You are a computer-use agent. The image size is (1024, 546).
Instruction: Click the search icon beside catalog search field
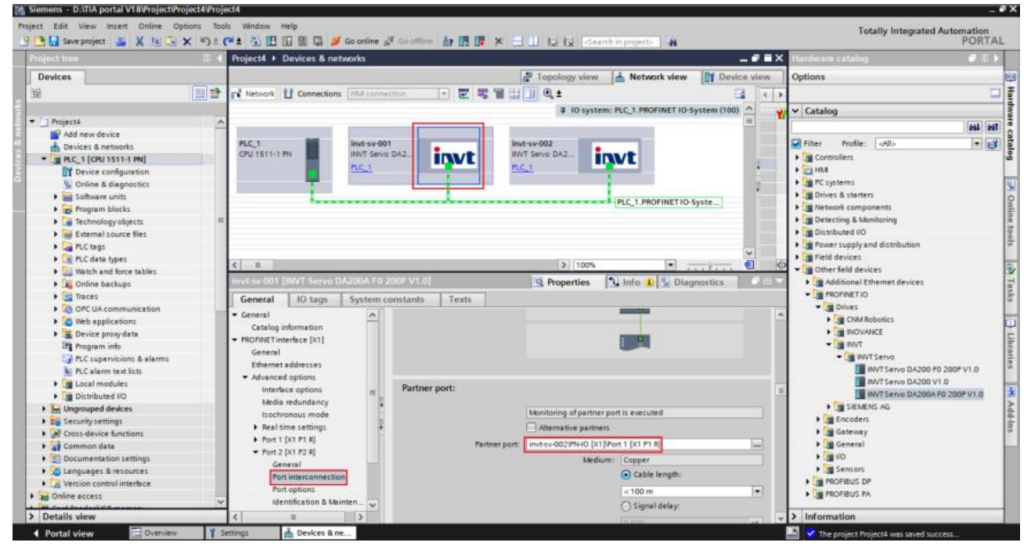[975, 127]
